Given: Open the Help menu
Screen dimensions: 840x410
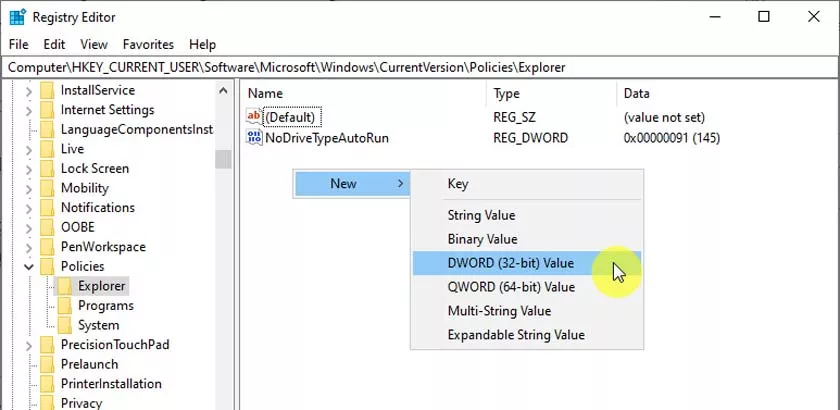Looking at the screenshot, I should [x=202, y=44].
